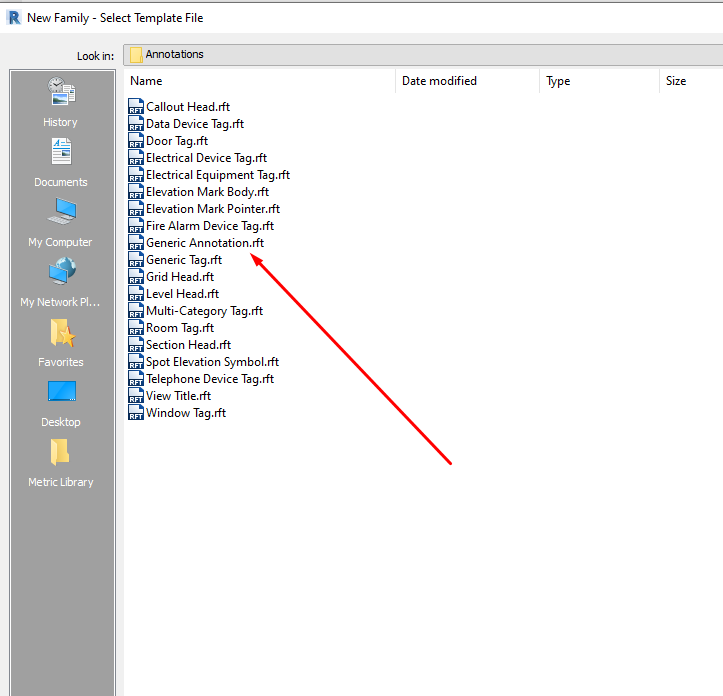Image resolution: width=723 pixels, height=696 pixels.
Task: Click the RFT icon of Data Device Tag.rft
Action: click(x=136, y=124)
